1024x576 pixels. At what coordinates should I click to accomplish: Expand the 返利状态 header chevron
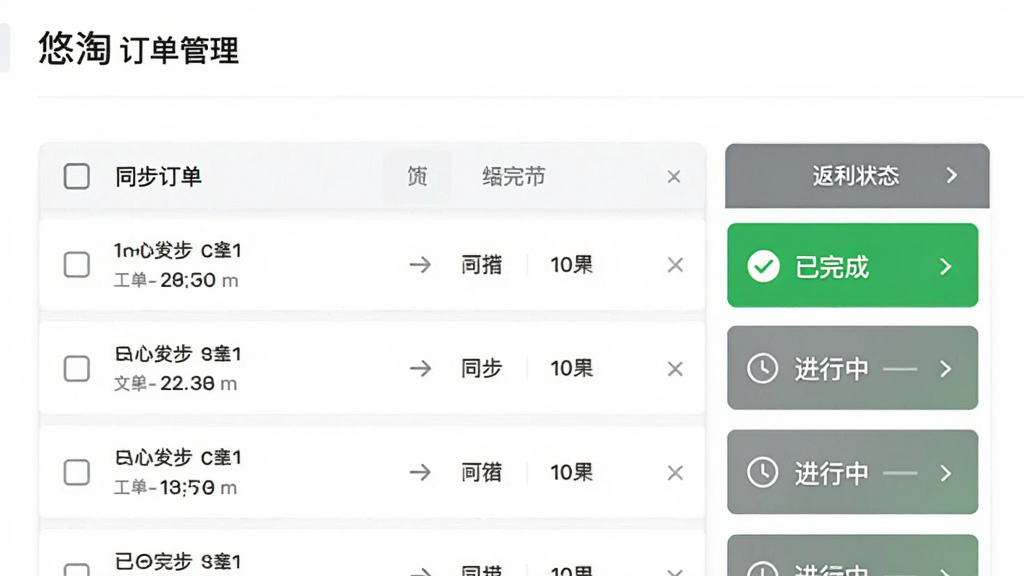pyautogui.click(x=952, y=175)
